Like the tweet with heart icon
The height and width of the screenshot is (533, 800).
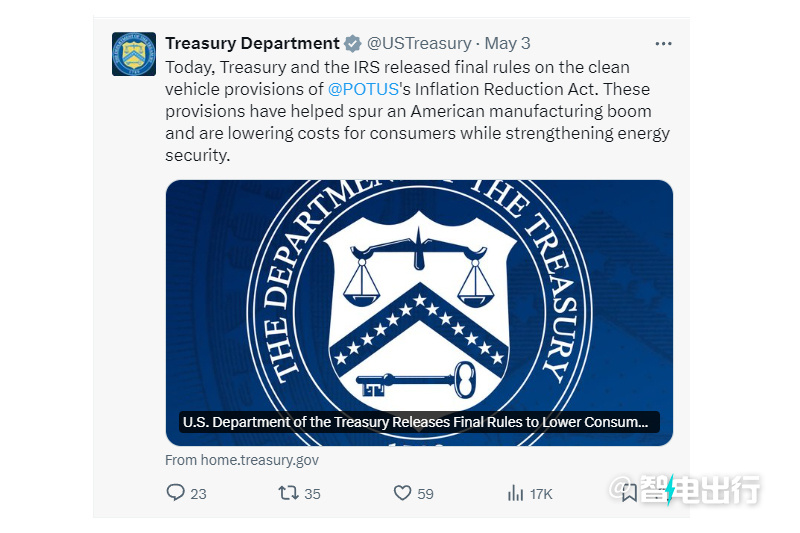[402, 493]
